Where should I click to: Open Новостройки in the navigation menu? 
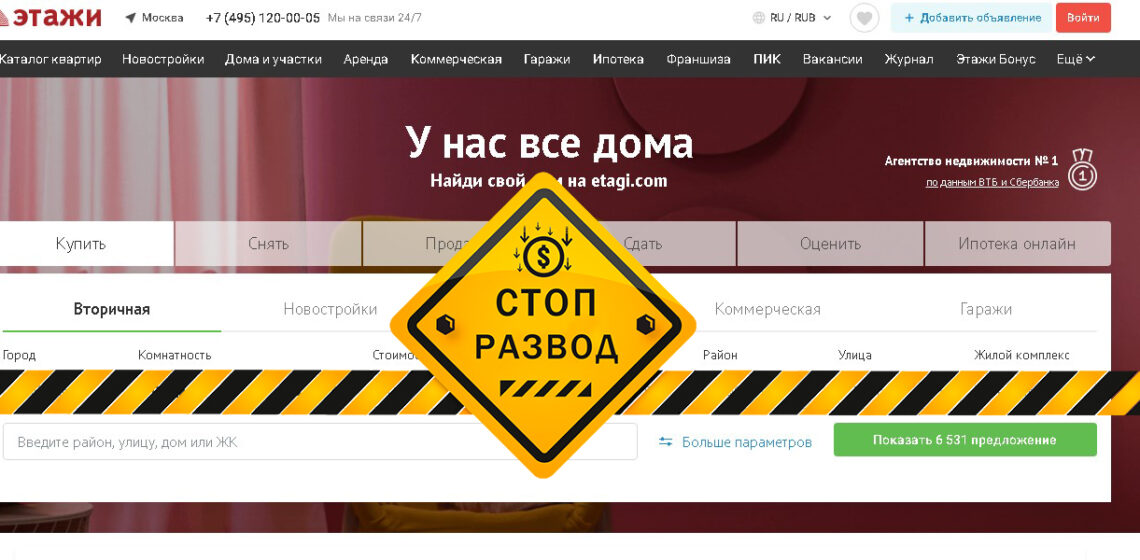[x=163, y=59]
